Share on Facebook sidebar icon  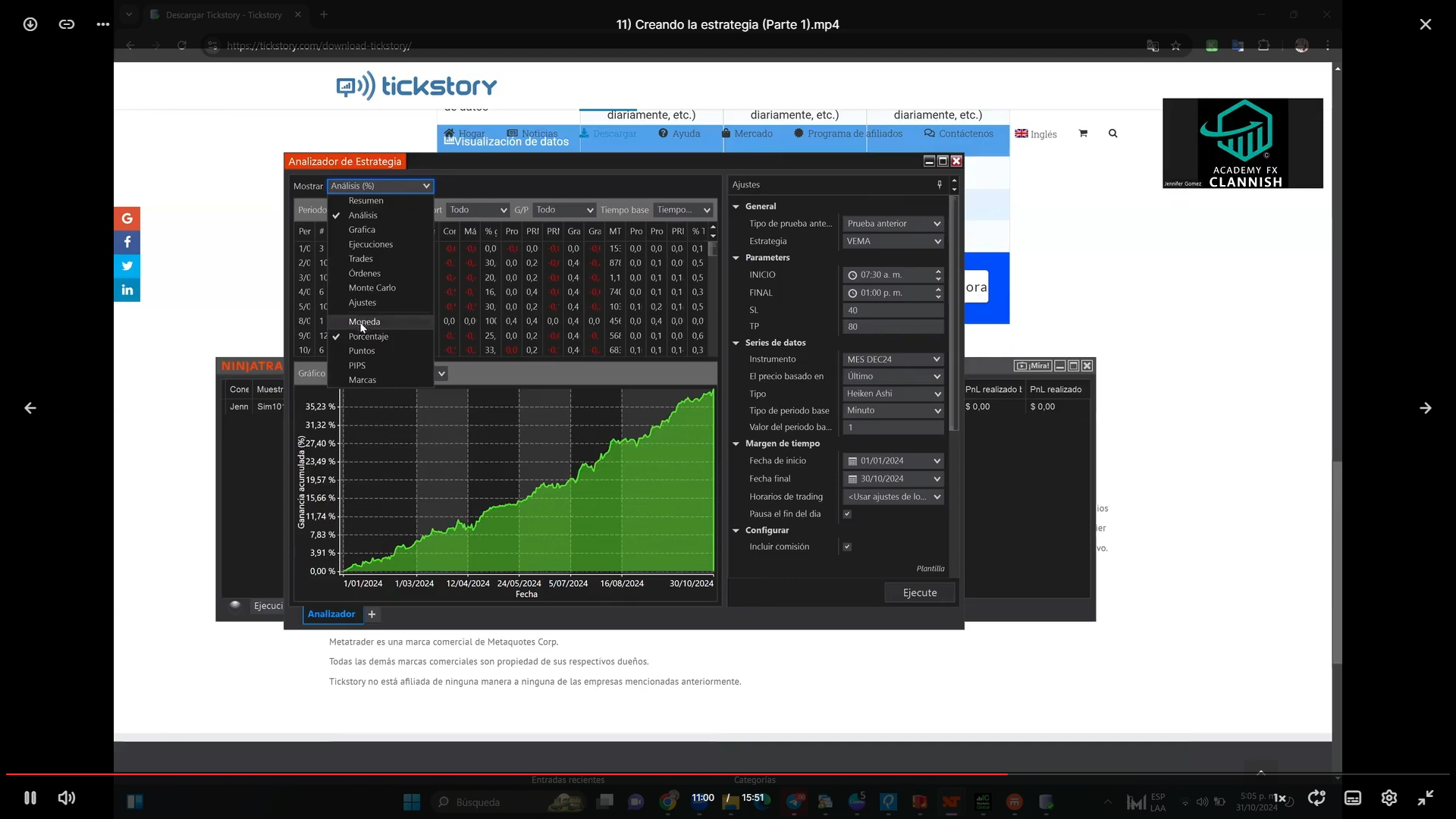(127, 243)
